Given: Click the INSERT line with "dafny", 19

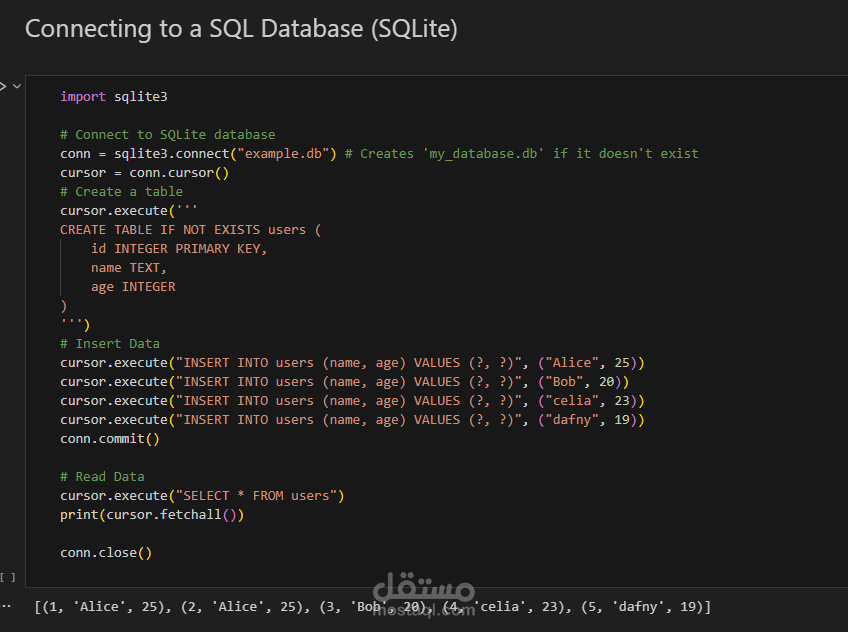Looking at the screenshot, I should coord(352,420).
